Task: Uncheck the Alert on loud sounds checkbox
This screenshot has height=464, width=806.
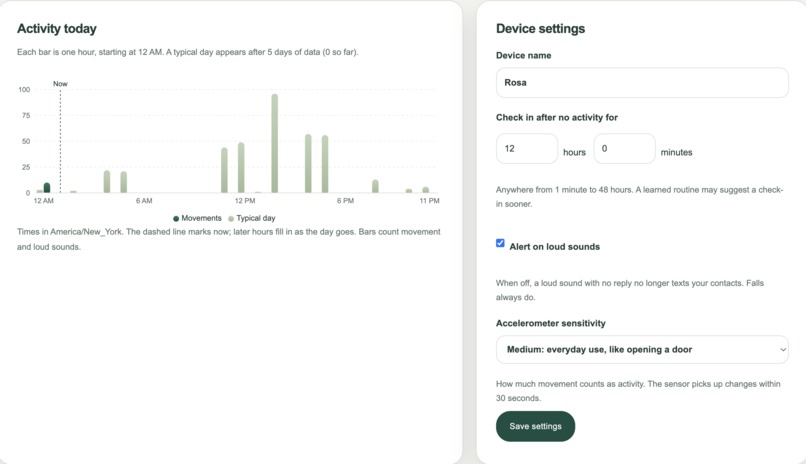Action: point(500,243)
